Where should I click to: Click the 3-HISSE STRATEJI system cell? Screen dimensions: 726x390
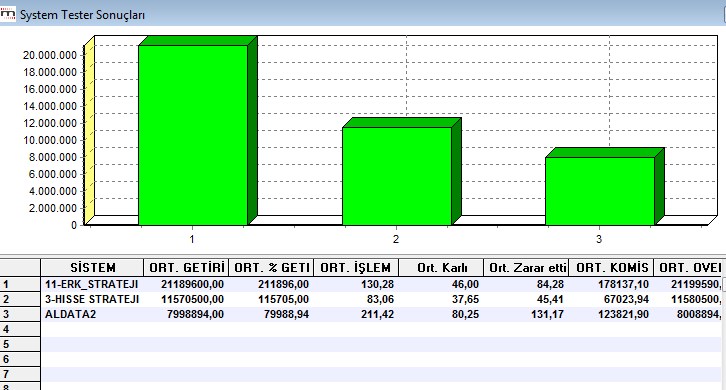[x=92, y=299]
